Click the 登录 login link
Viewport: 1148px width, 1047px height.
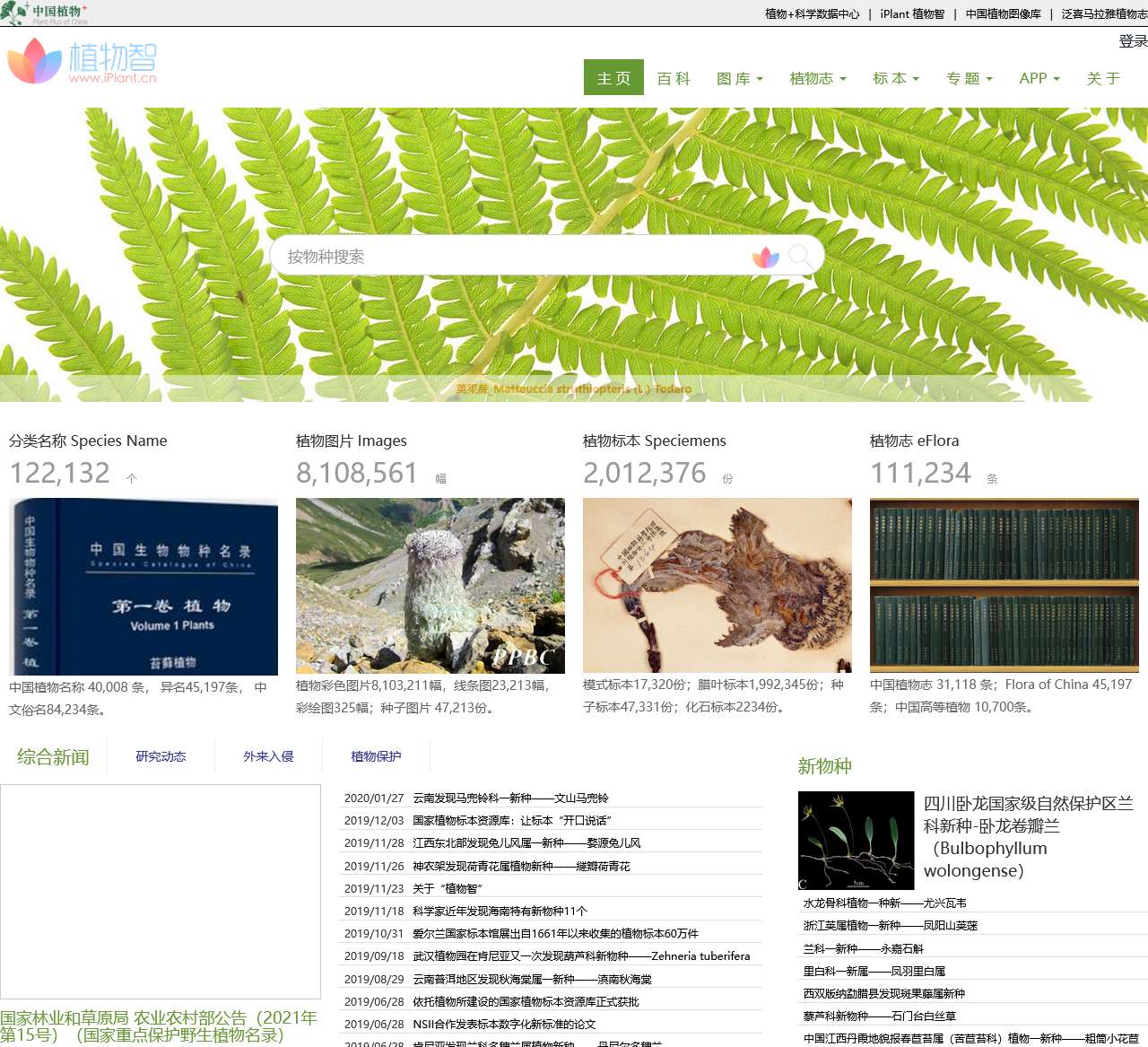click(x=1128, y=40)
